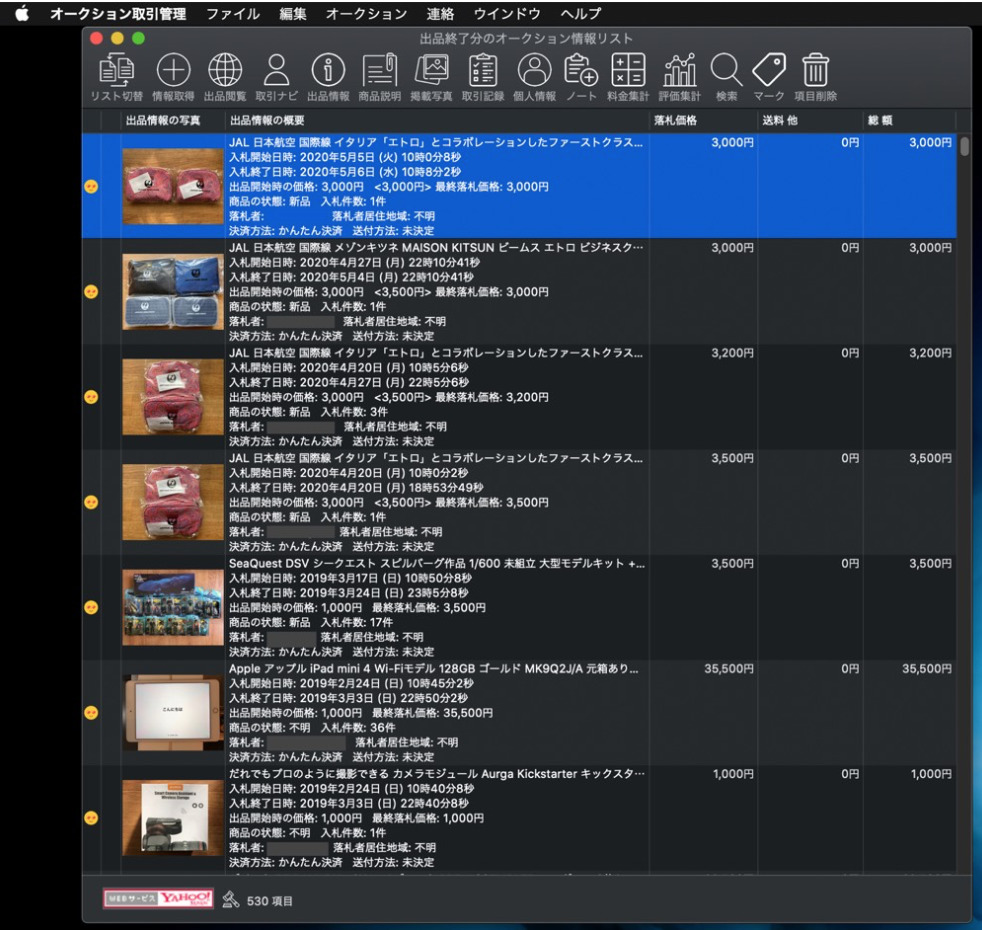This screenshot has width=982, height=930.
Task: Click the 3,200円 落札価格 cell
Action: (x=732, y=353)
